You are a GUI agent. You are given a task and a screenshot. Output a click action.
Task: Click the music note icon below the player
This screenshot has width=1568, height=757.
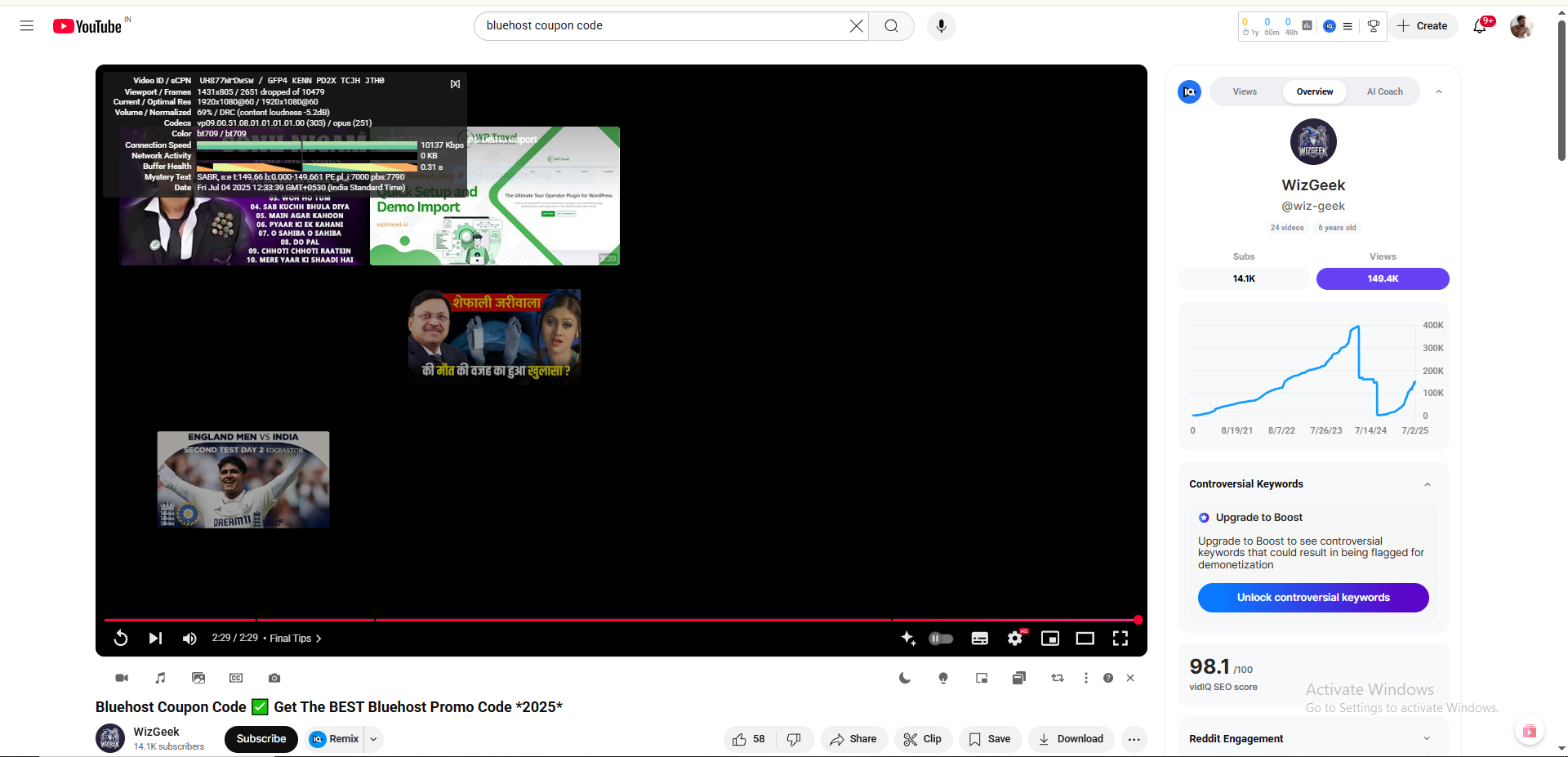[x=160, y=678]
